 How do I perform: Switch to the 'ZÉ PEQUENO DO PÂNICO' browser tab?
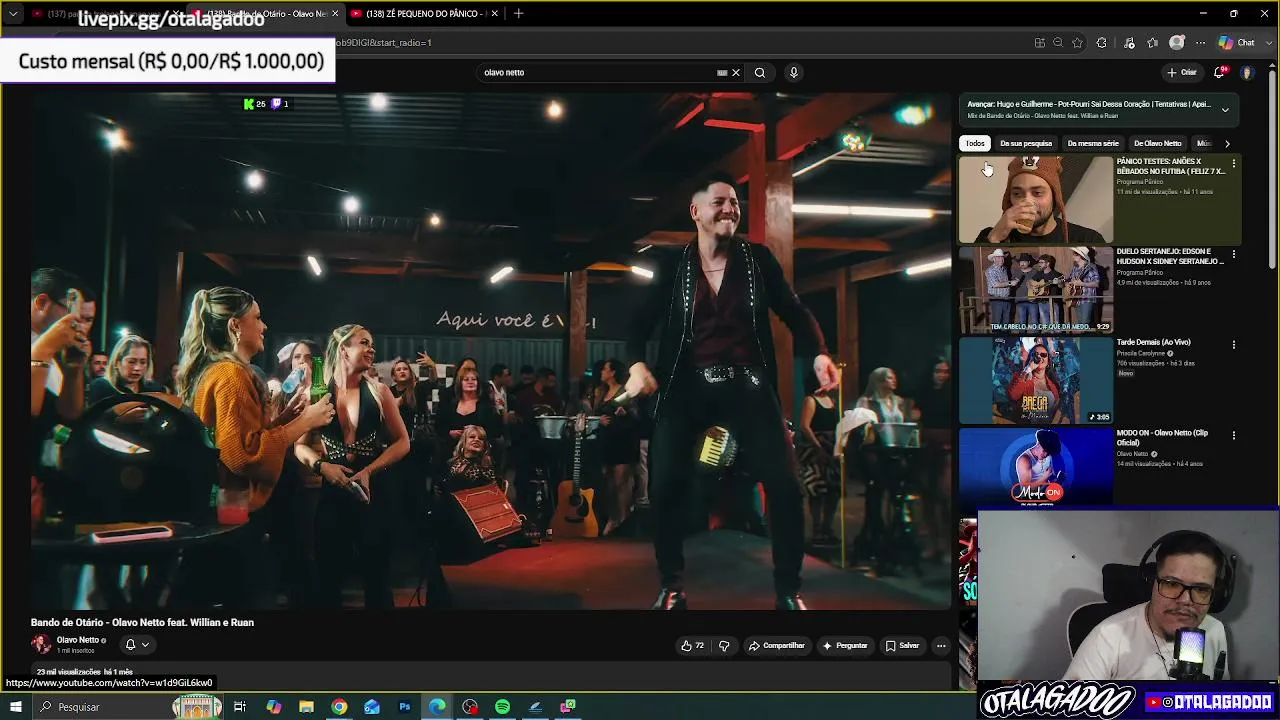tap(425, 14)
